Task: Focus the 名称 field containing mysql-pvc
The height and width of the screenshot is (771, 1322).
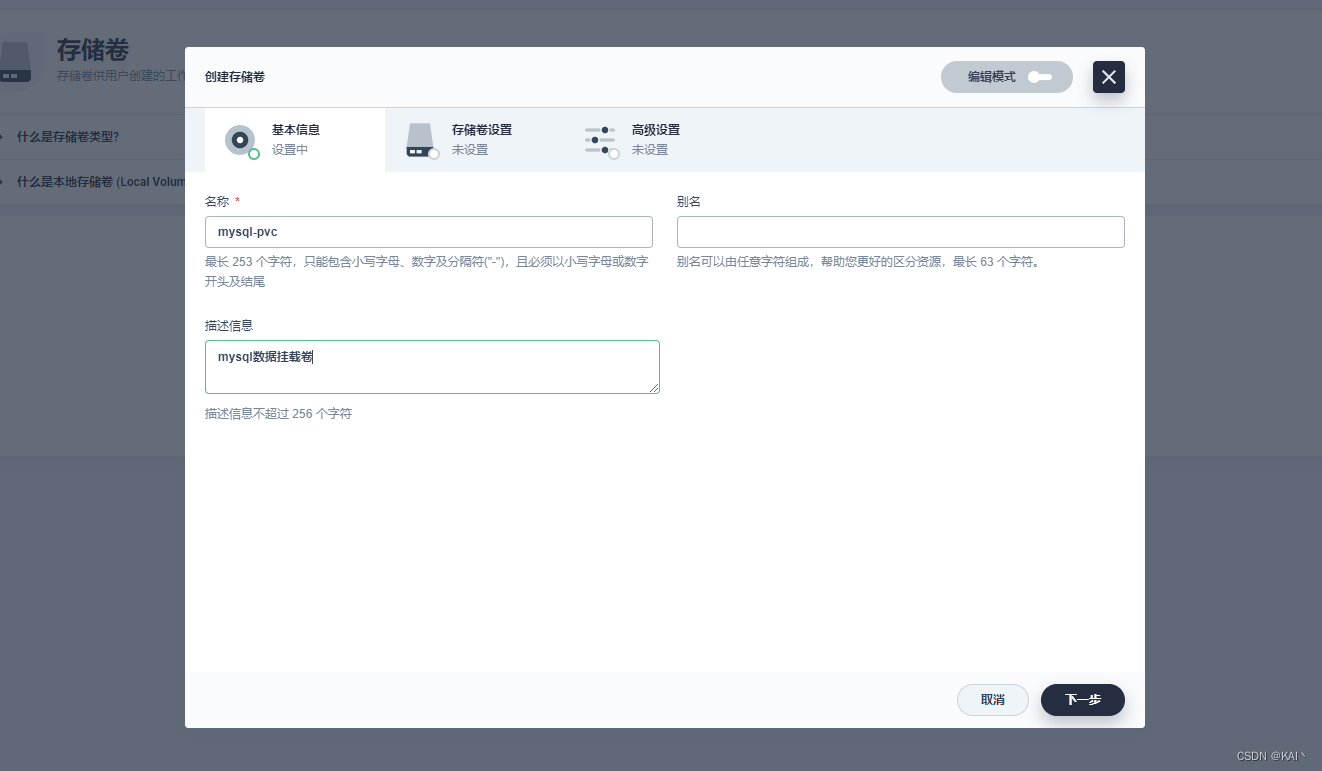Action: [x=429, y=232]
